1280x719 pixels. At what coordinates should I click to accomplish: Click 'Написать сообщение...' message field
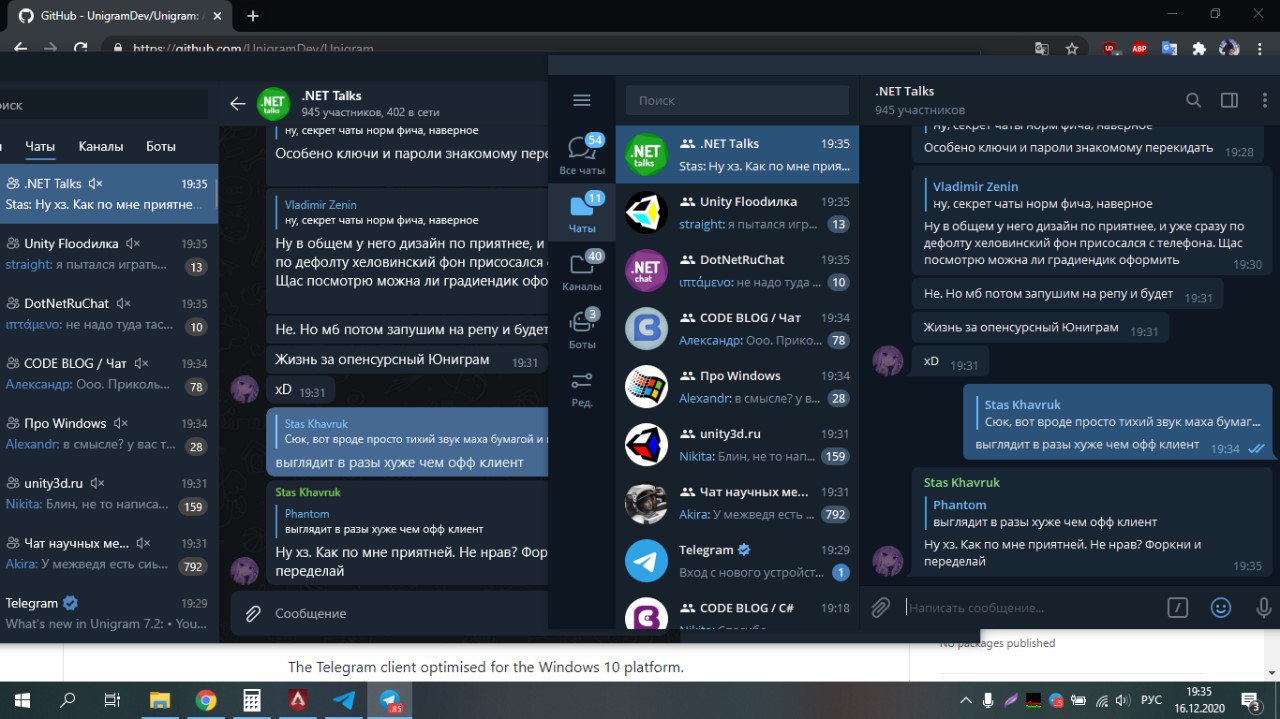tap(1030, 607)
